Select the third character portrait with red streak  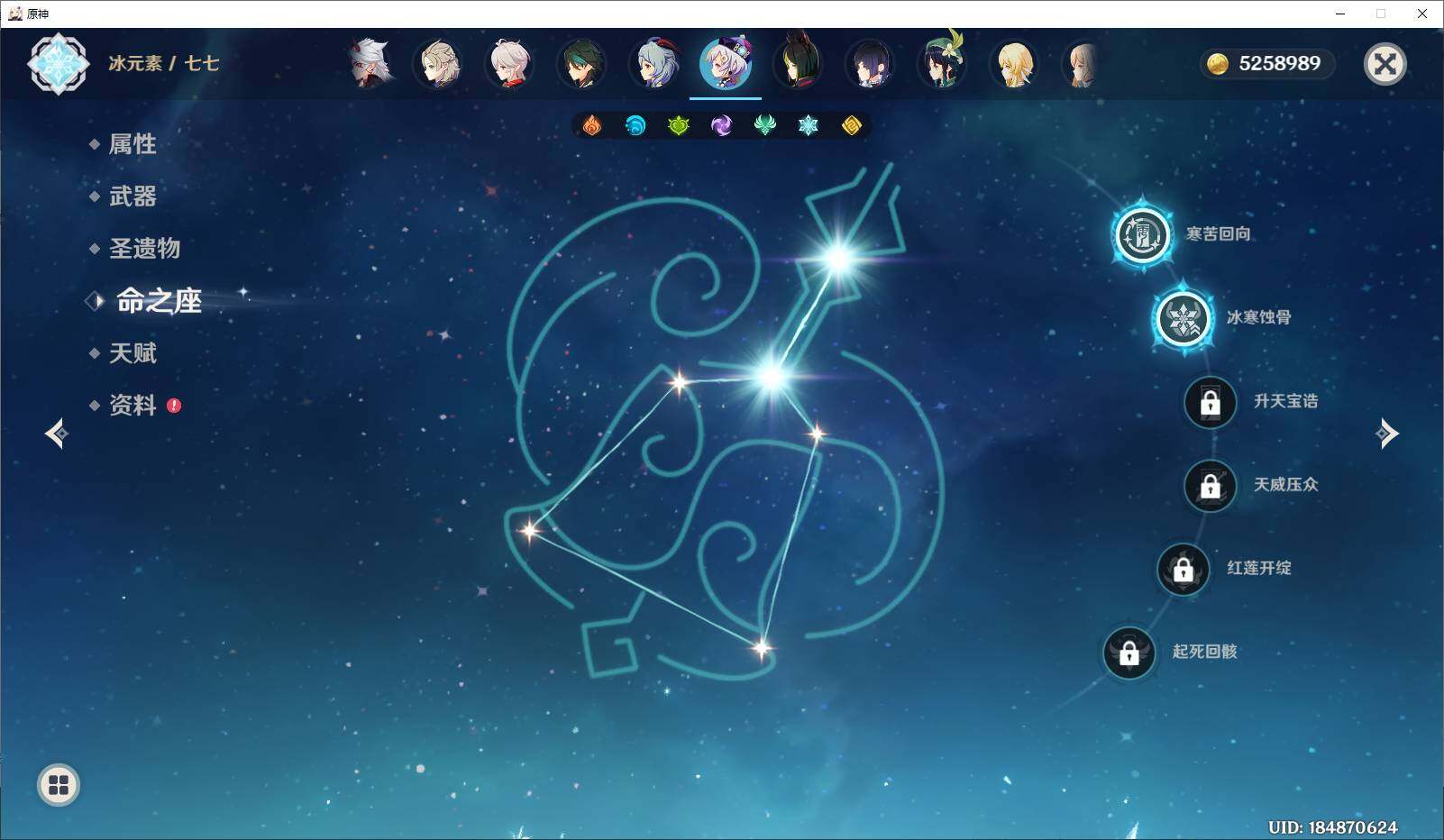pyautogui.click(x=510, y=63)
